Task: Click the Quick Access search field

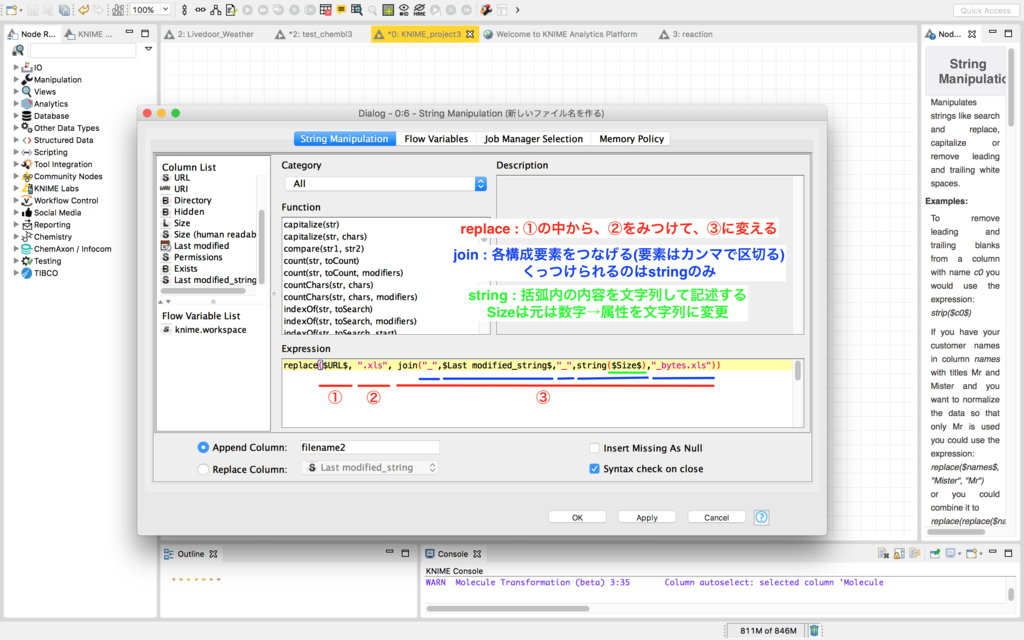Action: tap(985, 10)
